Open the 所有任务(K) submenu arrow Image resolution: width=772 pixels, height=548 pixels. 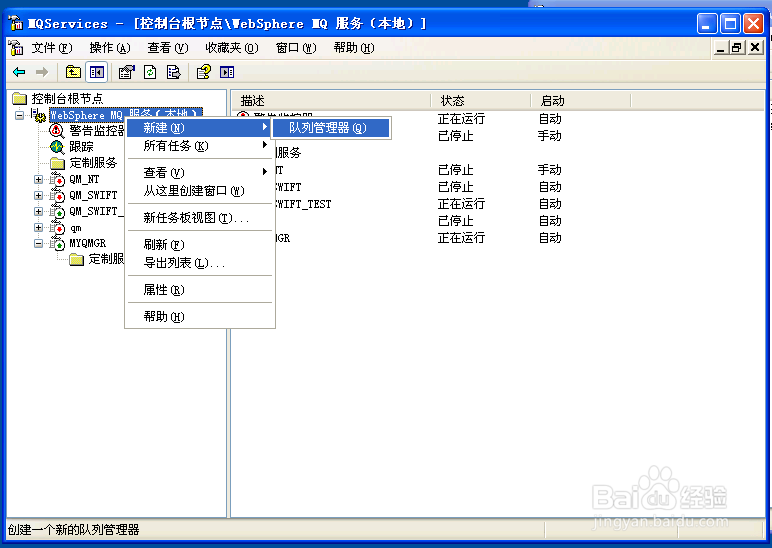point(265,145)
